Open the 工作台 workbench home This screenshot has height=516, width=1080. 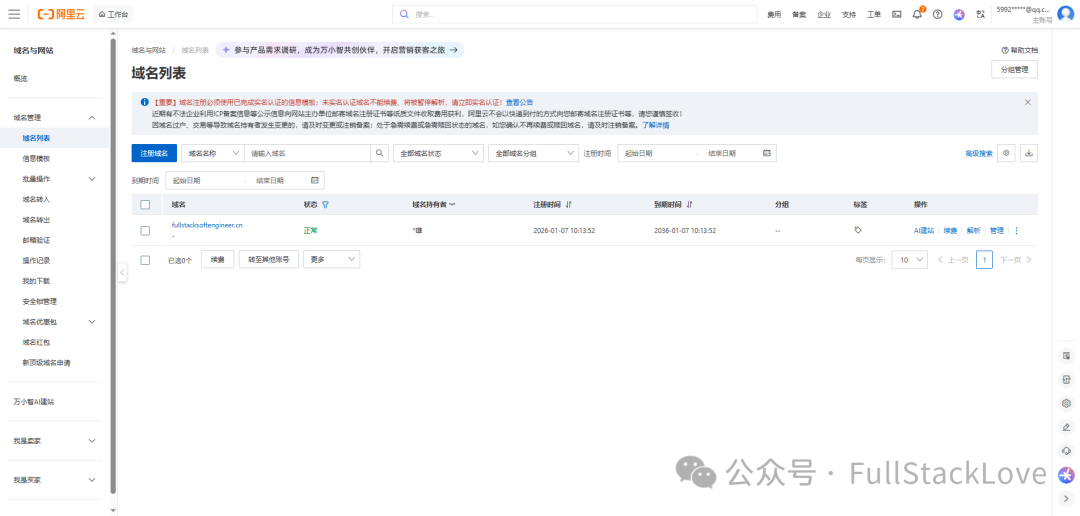coord(114,14)
